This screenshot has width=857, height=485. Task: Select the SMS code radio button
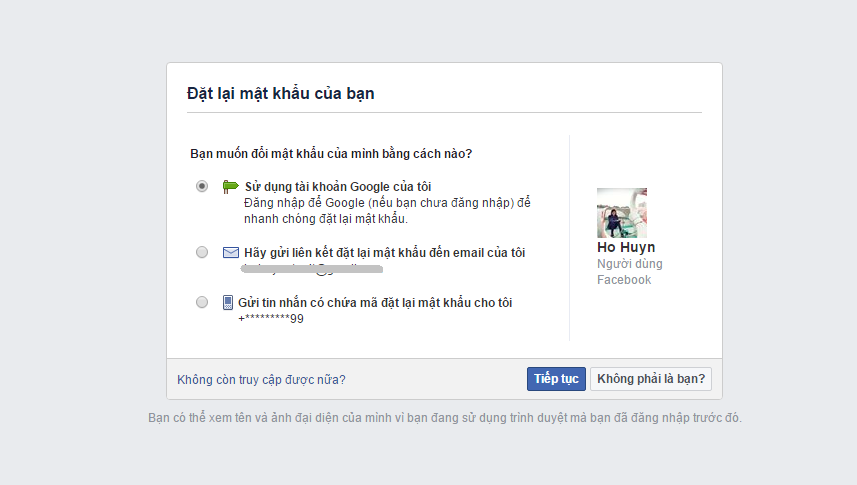tap(202, 302)
